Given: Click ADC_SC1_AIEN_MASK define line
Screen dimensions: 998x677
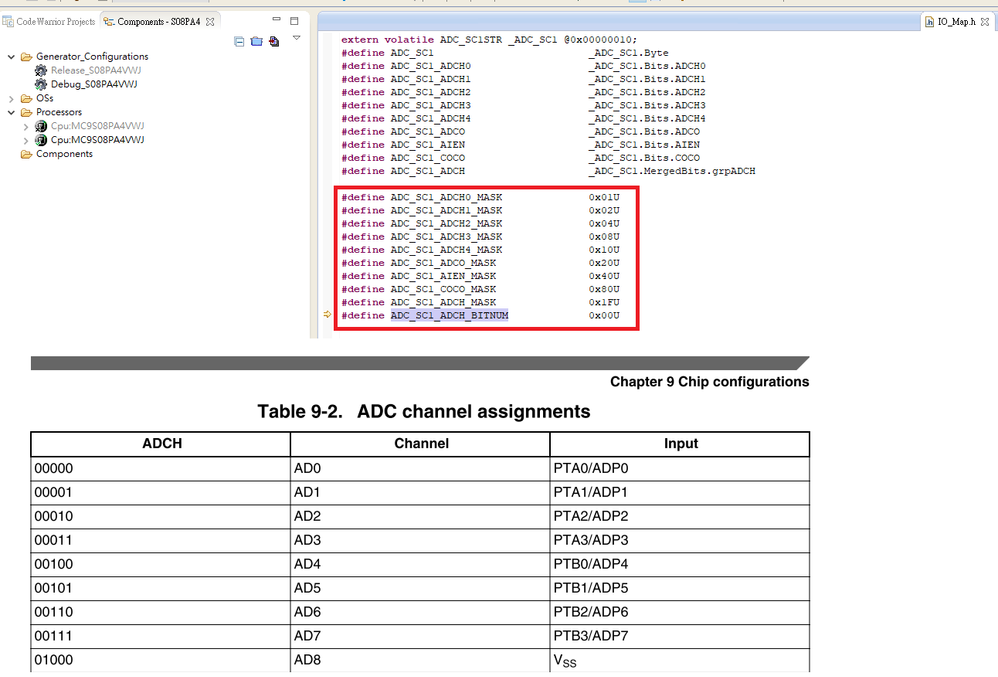Looking at the screenshot, I should pyautogui.click(x=480, y=276).
